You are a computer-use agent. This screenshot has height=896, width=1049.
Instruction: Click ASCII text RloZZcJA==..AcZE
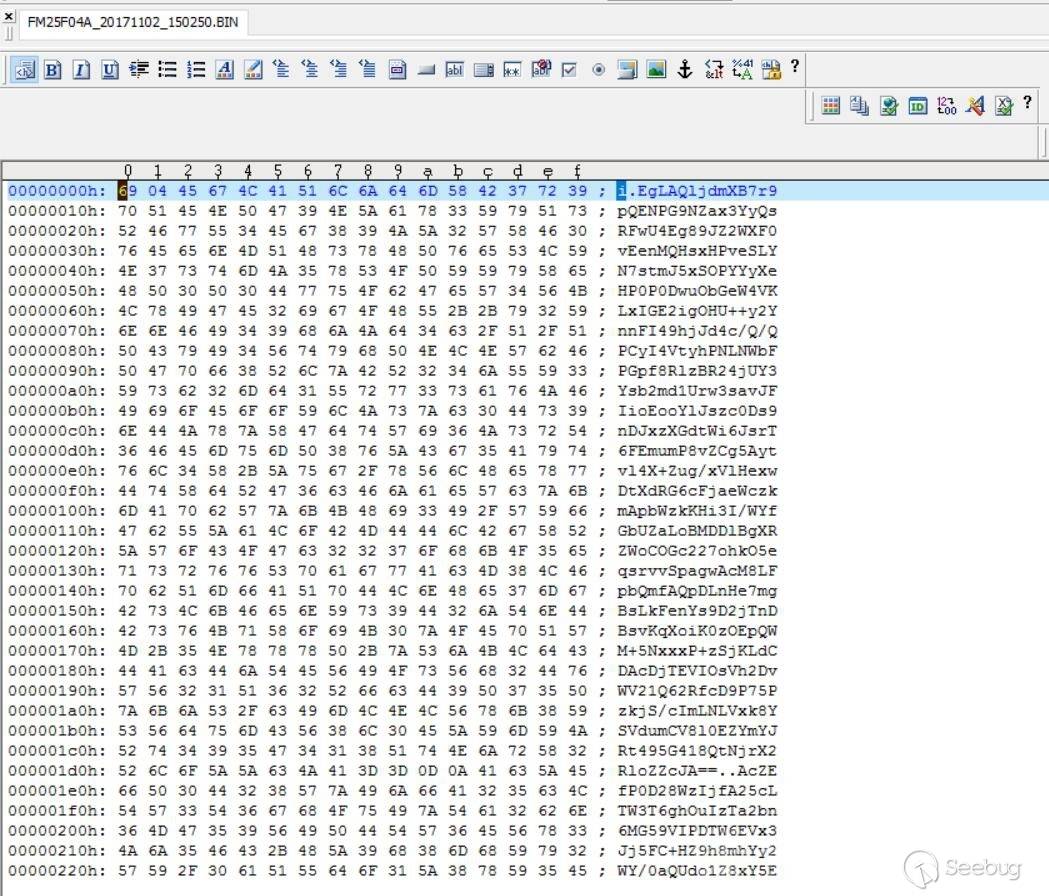coord(697,771)
